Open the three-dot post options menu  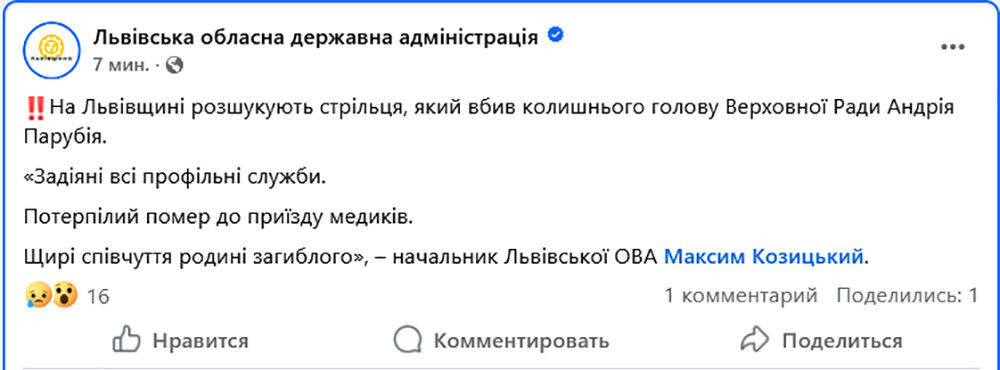point(953,48)
